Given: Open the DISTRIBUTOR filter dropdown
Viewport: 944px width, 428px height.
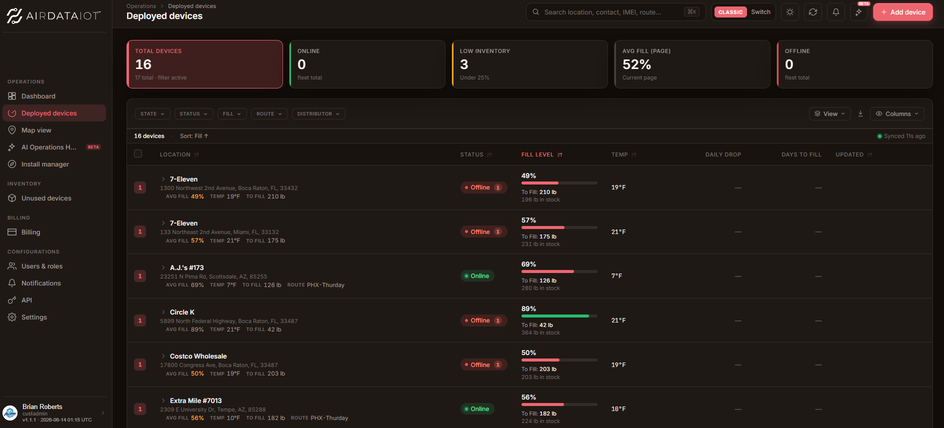Looking at the screenshot, I should click(318, 114).
